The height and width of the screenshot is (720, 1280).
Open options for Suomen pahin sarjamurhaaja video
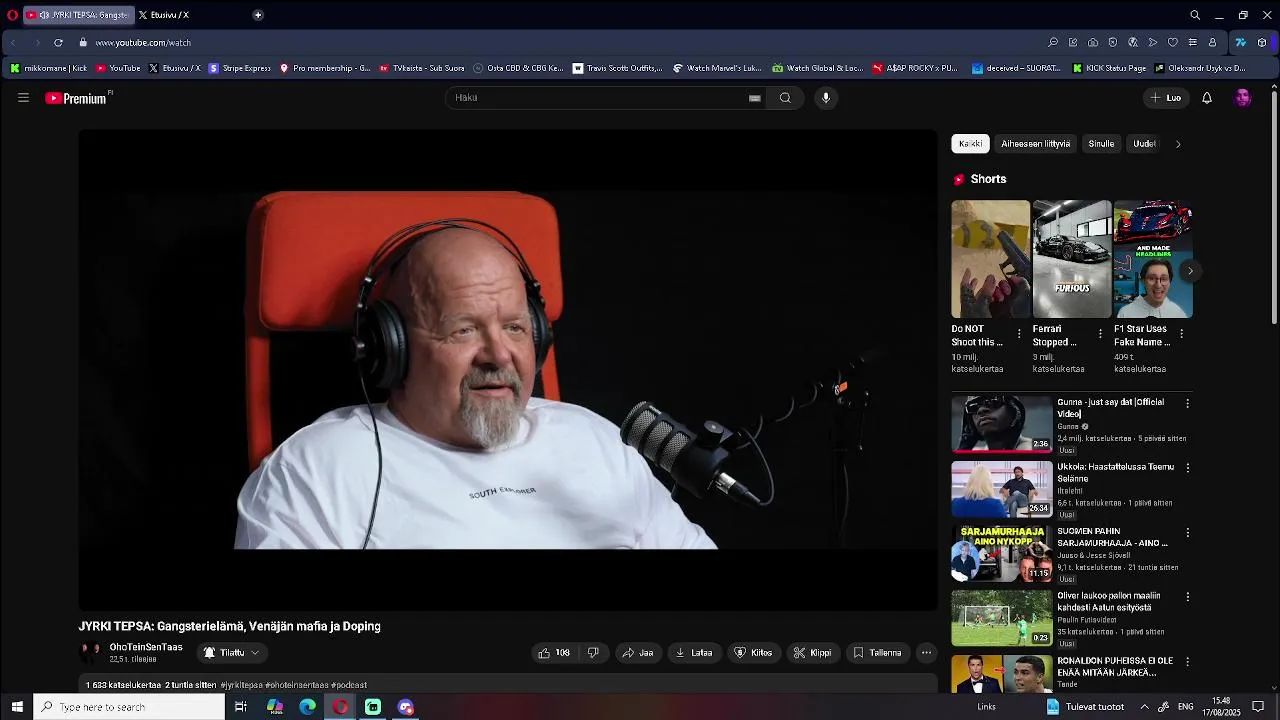click(1188, 532)
